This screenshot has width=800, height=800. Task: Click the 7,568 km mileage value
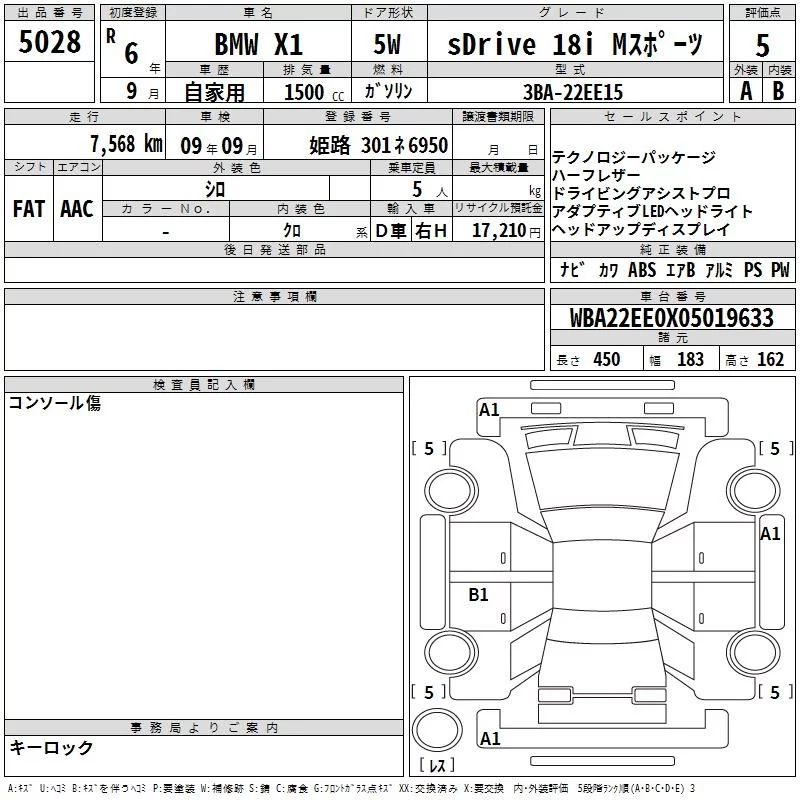click(x=125, y=143)
